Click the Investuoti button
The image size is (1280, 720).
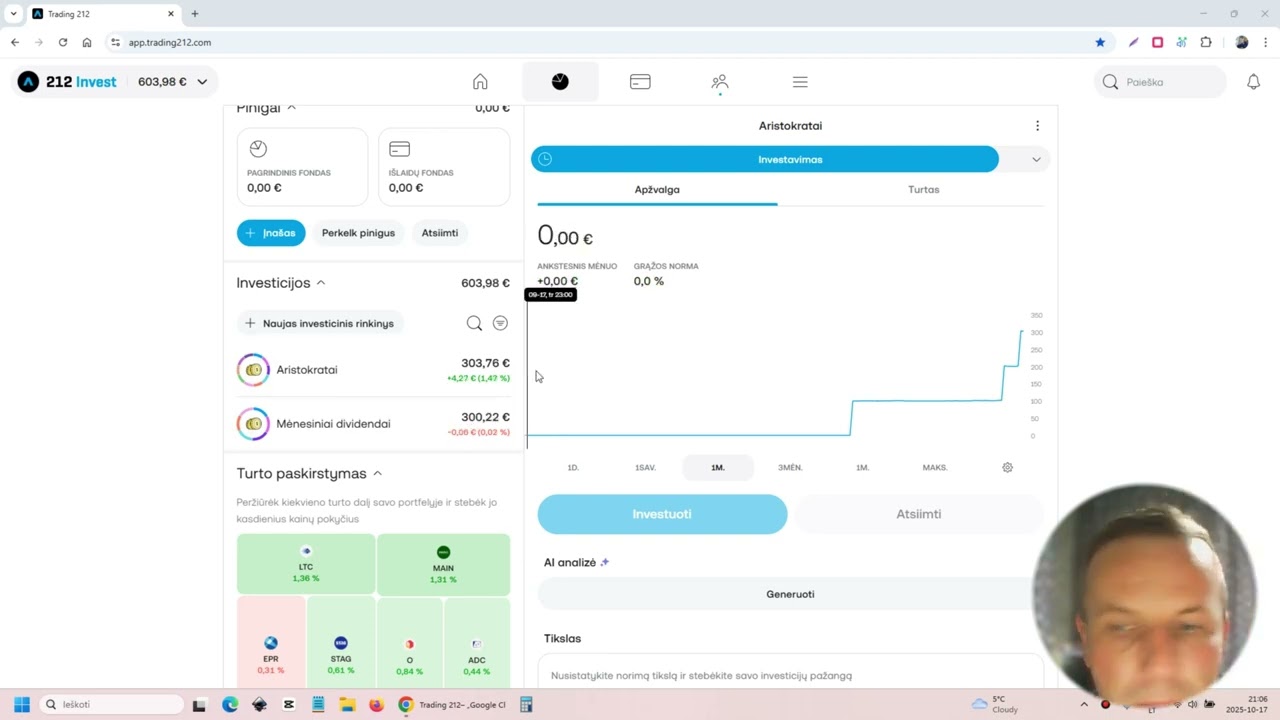[x=662, y=514]
